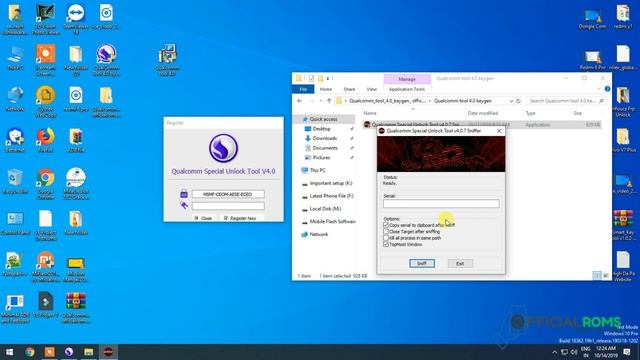The width and height of the screenshot is (640, 360).
Task: Select the Qualcomm tool 4.0 desktop shortcut
Action: click(x=167, y=60)
